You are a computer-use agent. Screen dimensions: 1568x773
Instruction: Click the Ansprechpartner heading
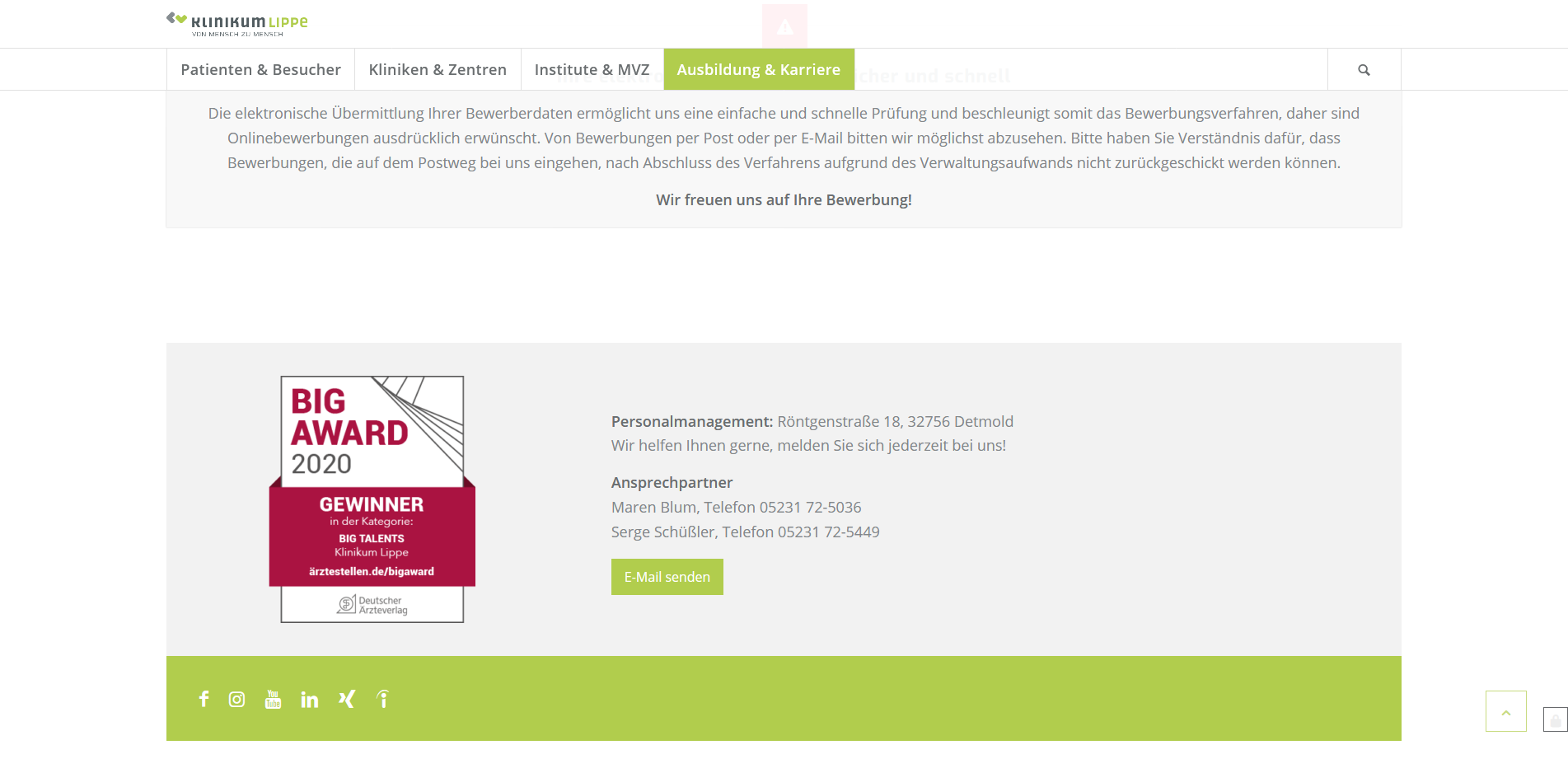coord(672,483)
